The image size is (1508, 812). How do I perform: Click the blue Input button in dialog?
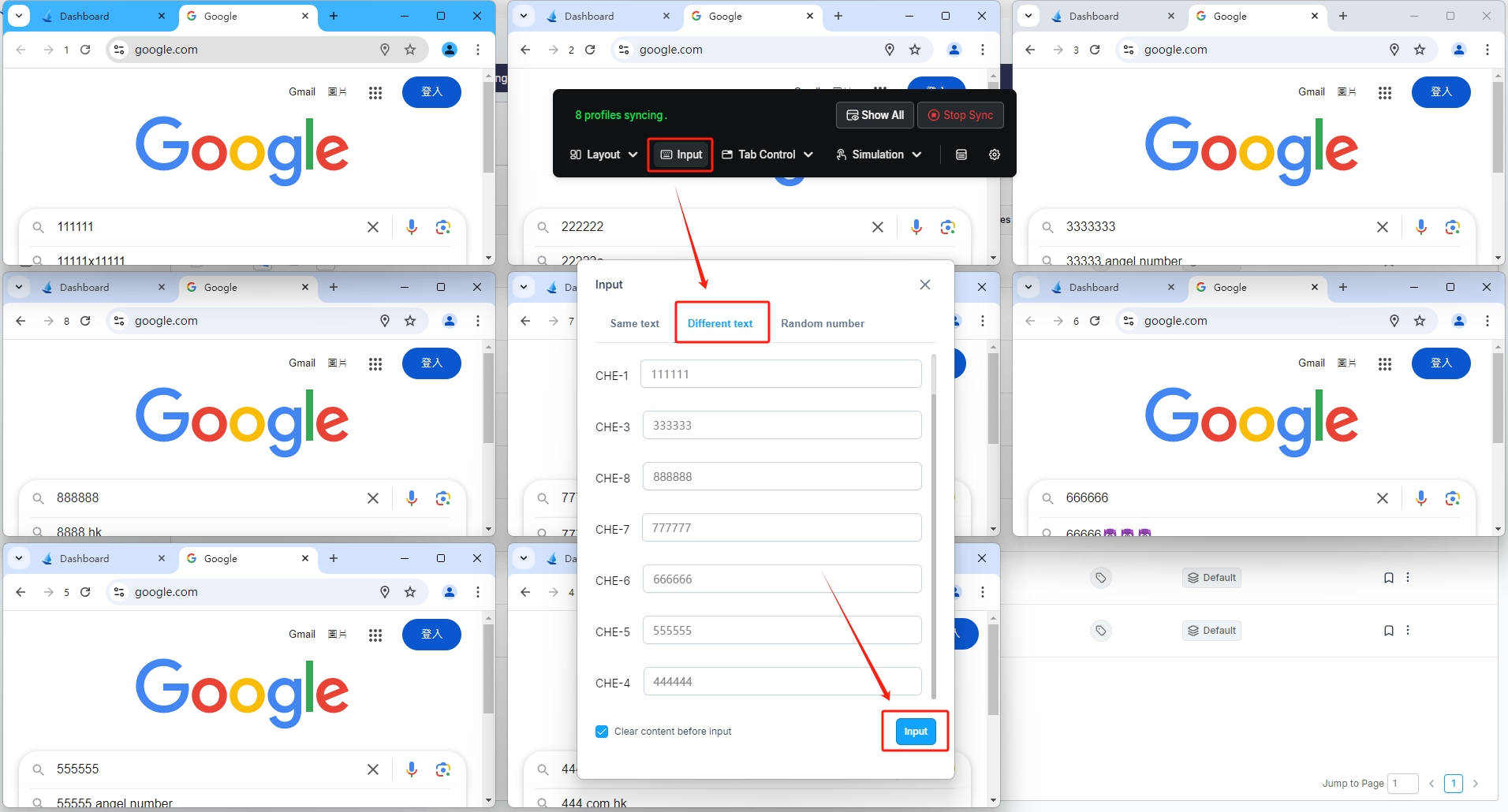[915, 732]
